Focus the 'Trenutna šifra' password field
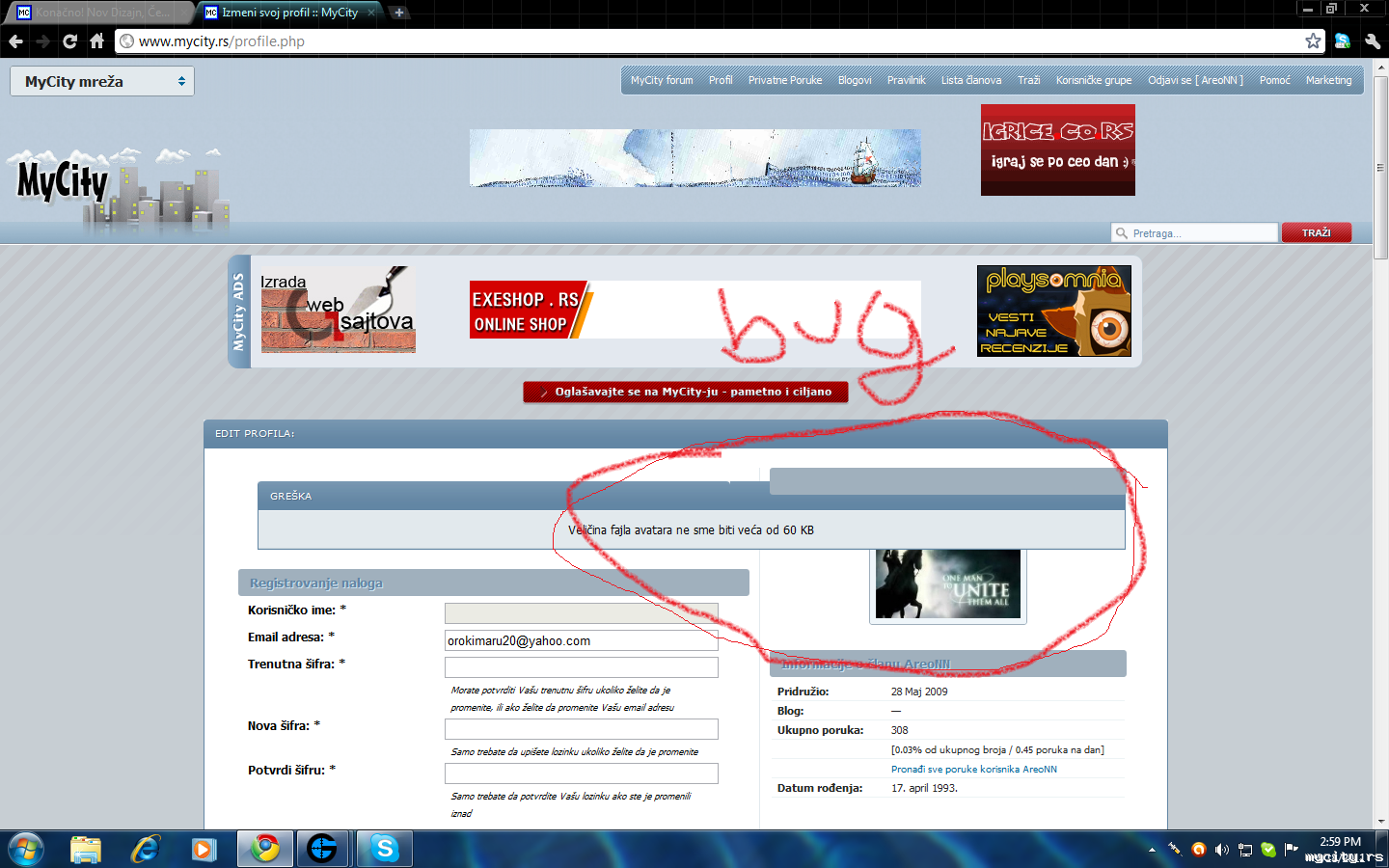The image size is (1389, 868). point(582,667)
